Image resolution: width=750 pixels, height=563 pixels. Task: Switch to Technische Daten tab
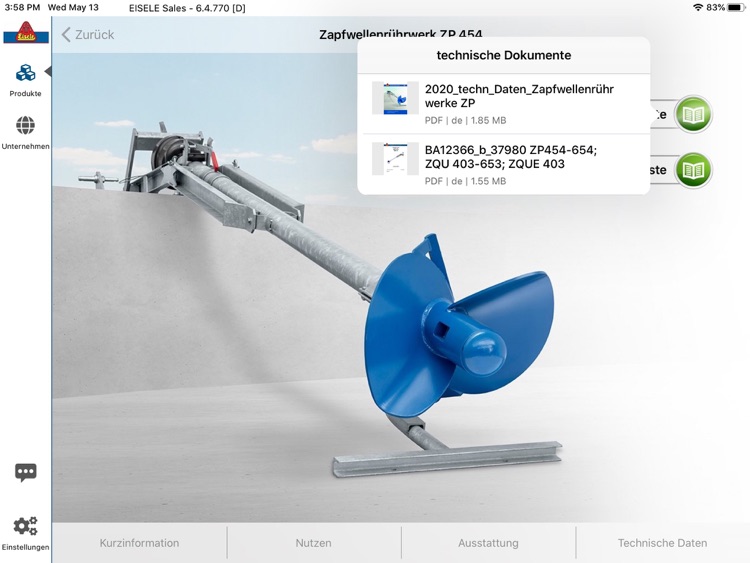coord(662,543)
